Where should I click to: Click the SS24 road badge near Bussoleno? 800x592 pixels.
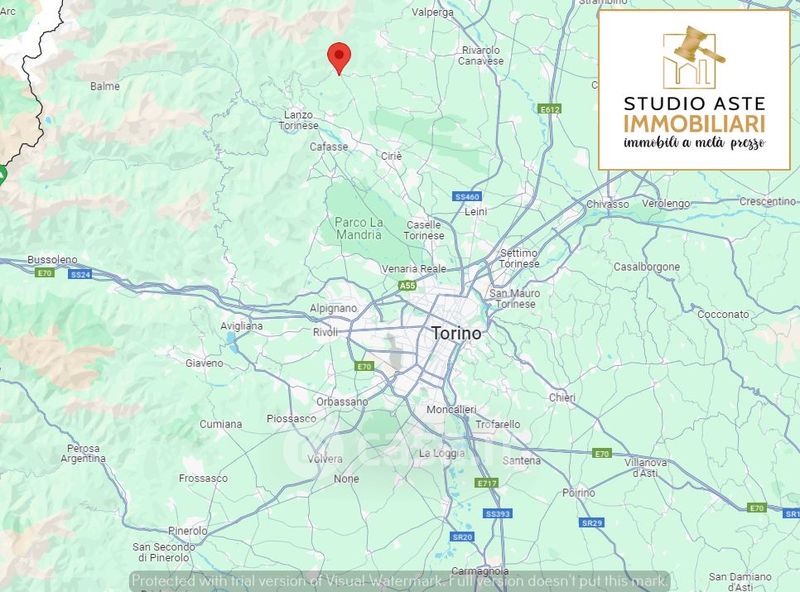pyautogui.click(x=80, y=274)
